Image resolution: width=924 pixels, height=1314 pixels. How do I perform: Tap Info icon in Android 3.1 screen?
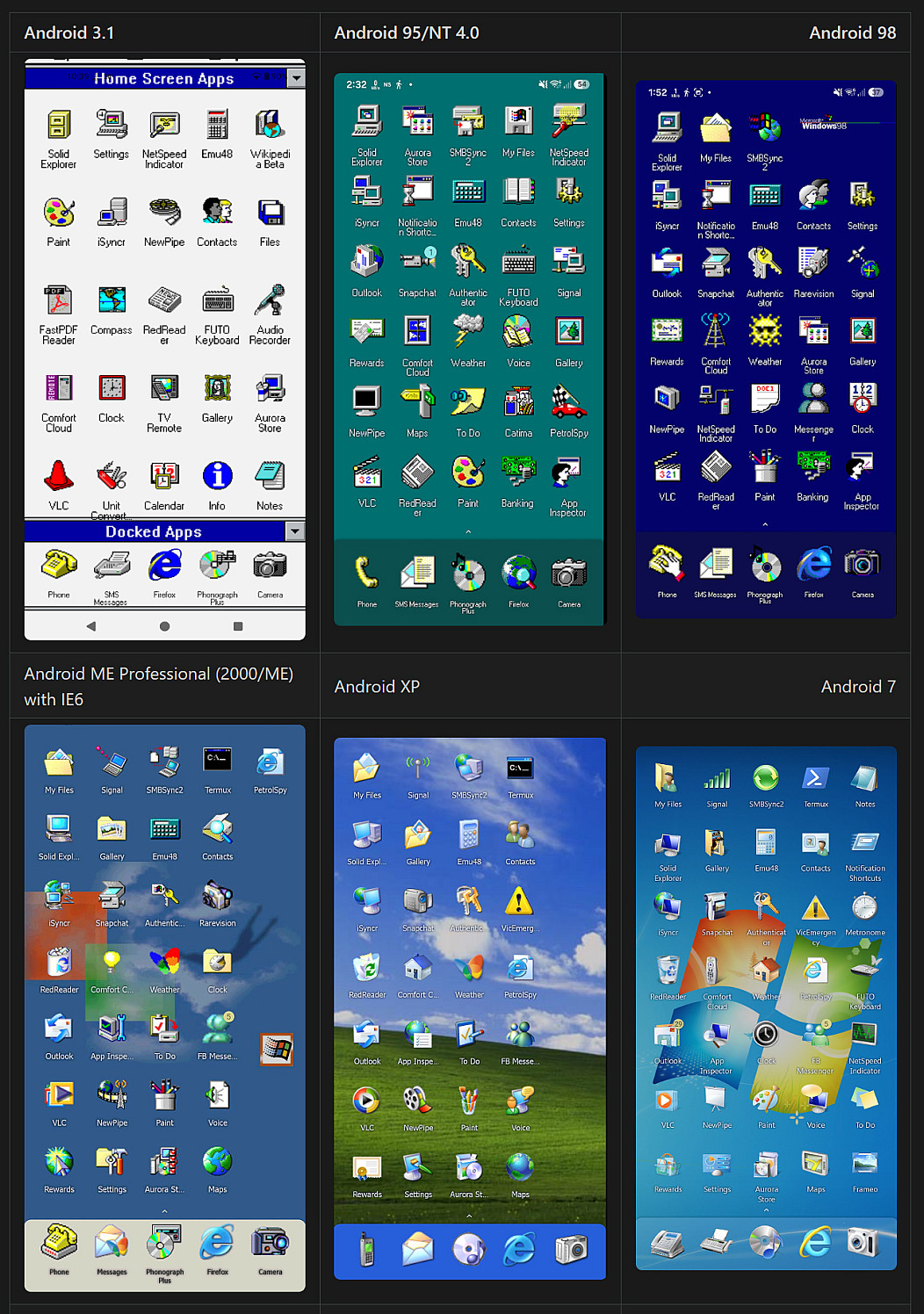(x=217, y=476)
